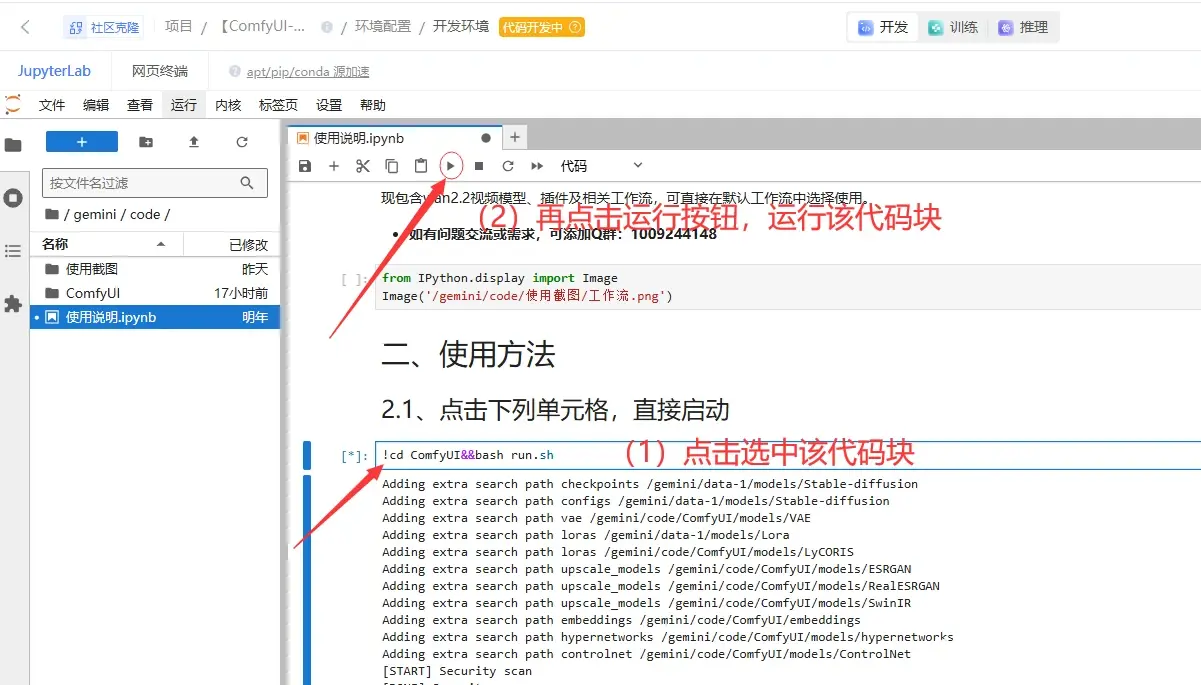The height and width of the screenshot is (685, 1201).
Task: Open the extension manager puzzle icon
Action: [13, 304]
